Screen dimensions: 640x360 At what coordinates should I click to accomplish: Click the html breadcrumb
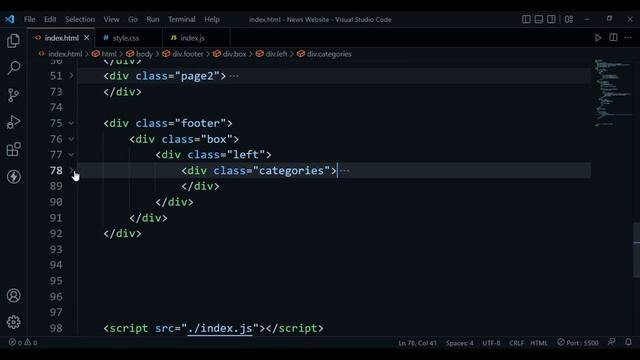coord(109,54)
